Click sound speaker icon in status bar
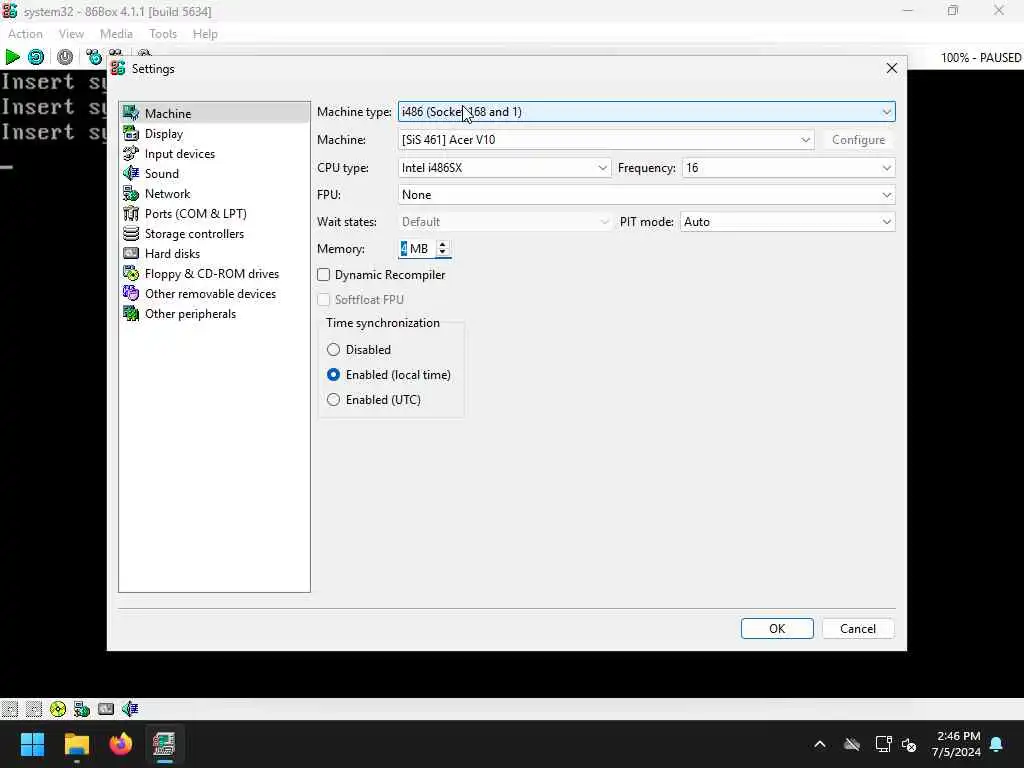The image size is (1024, 768). tap(130, 709)
